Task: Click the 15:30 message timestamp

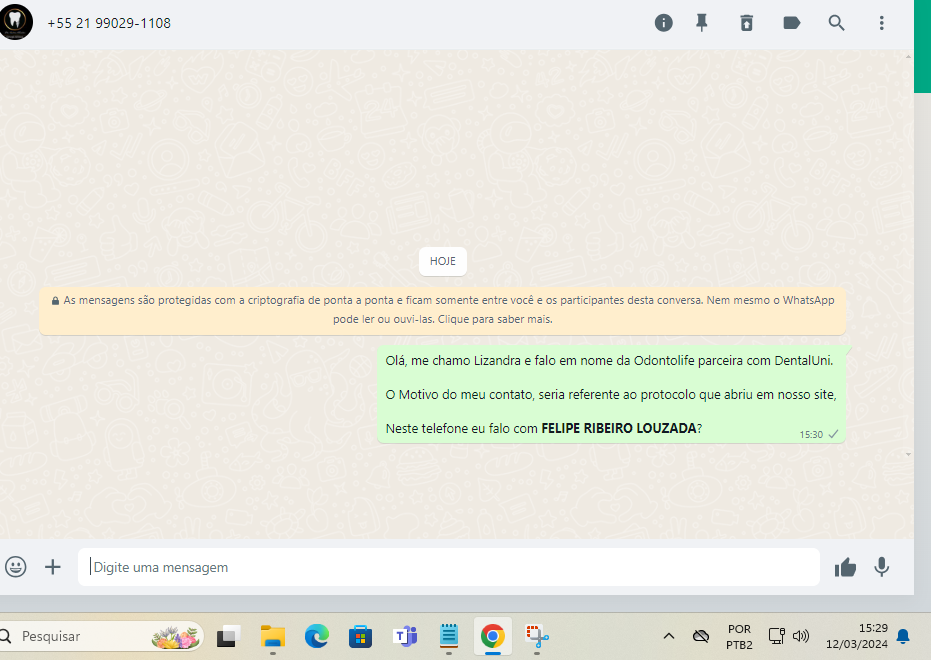Action: pyautogui.click(x=811, y=435)
